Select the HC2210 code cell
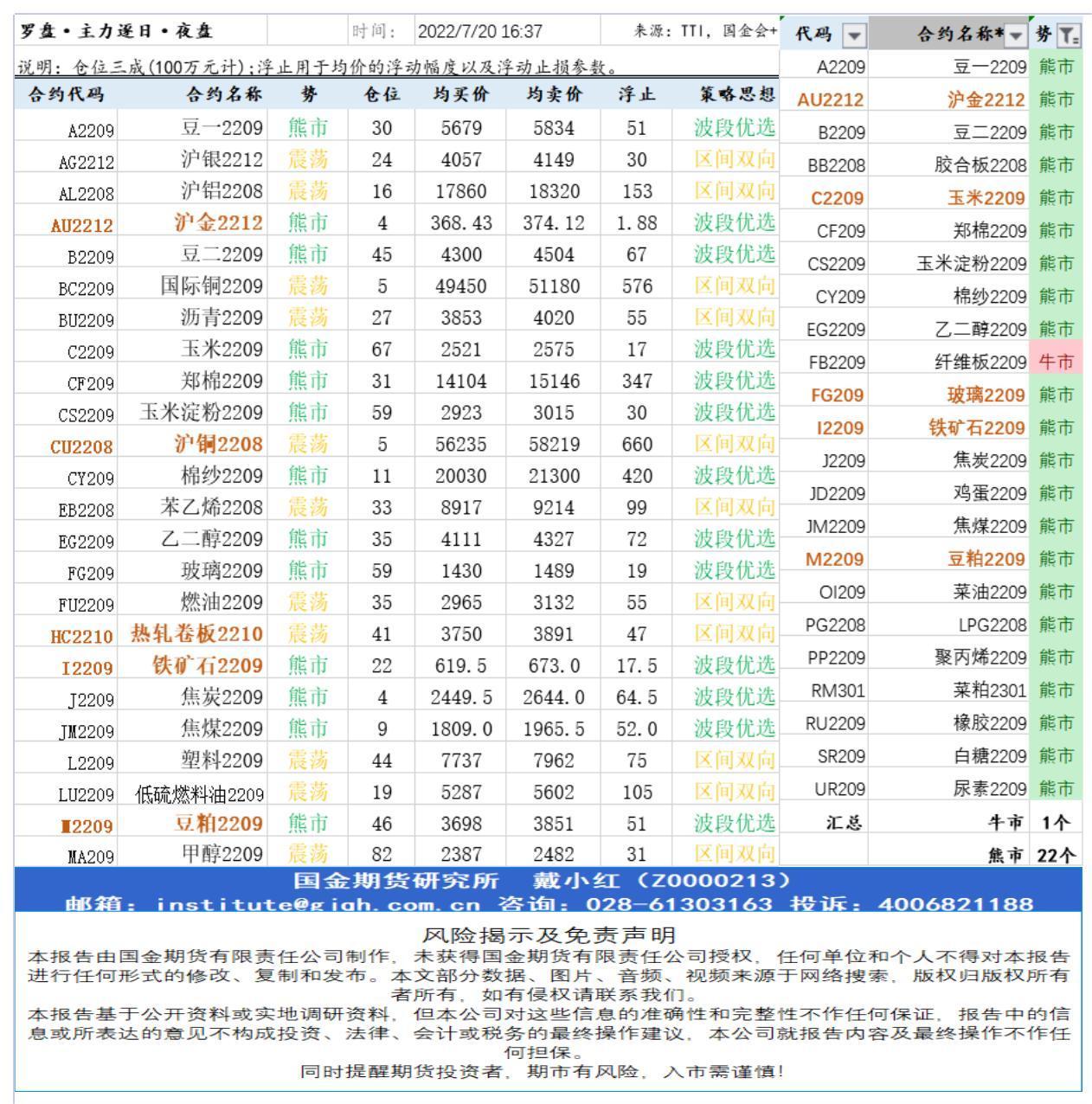1092x1104 pixels. click(x=66, y=635)
